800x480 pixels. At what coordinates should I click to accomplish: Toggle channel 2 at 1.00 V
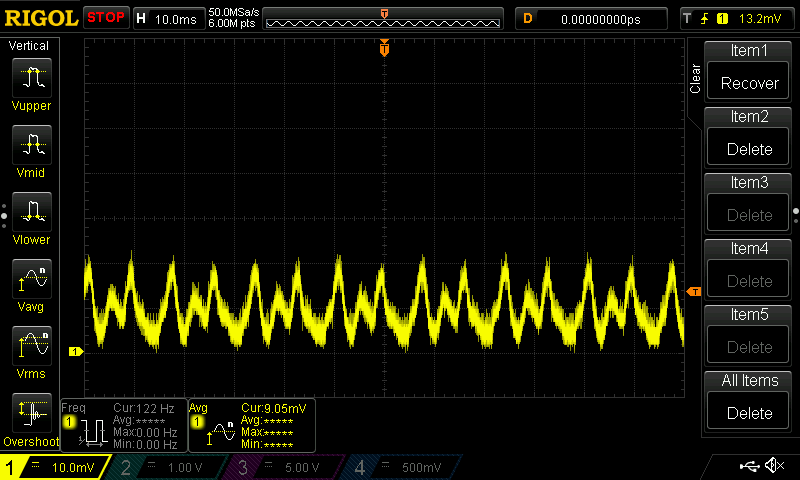168,467
